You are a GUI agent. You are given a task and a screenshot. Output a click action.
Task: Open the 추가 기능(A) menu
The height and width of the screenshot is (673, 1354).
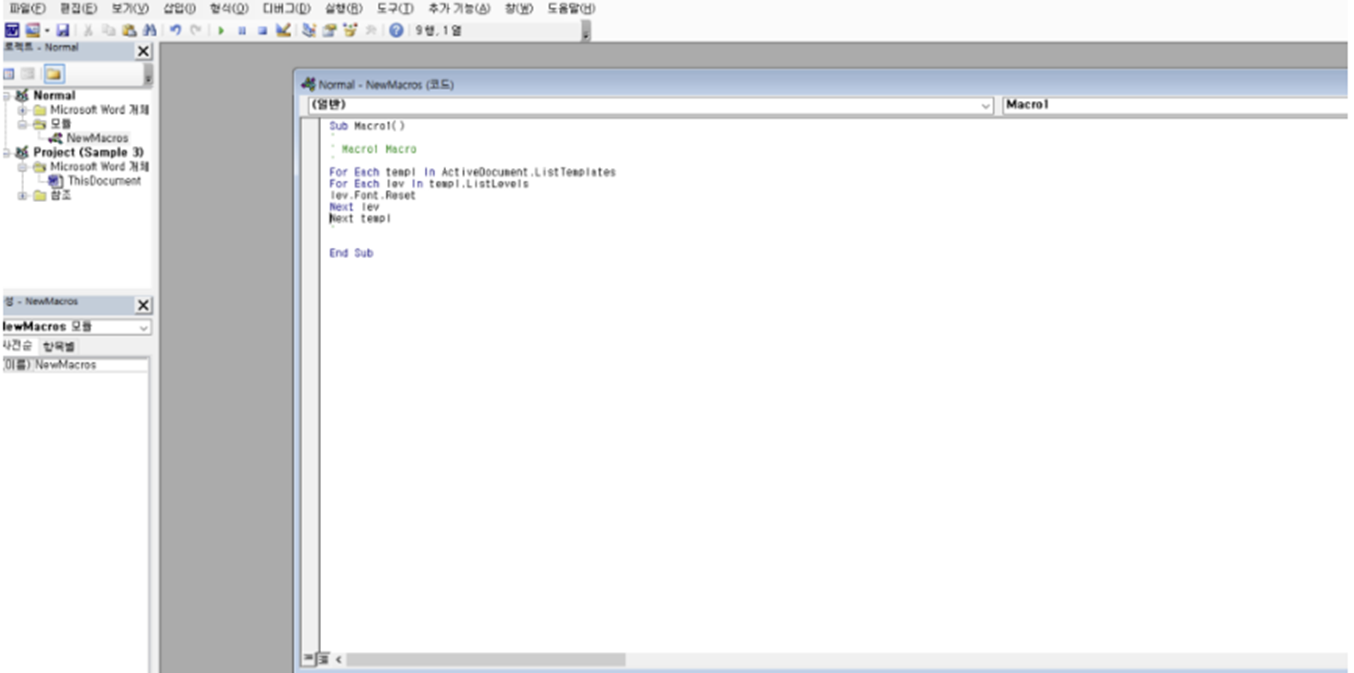[x=459, y=8]
